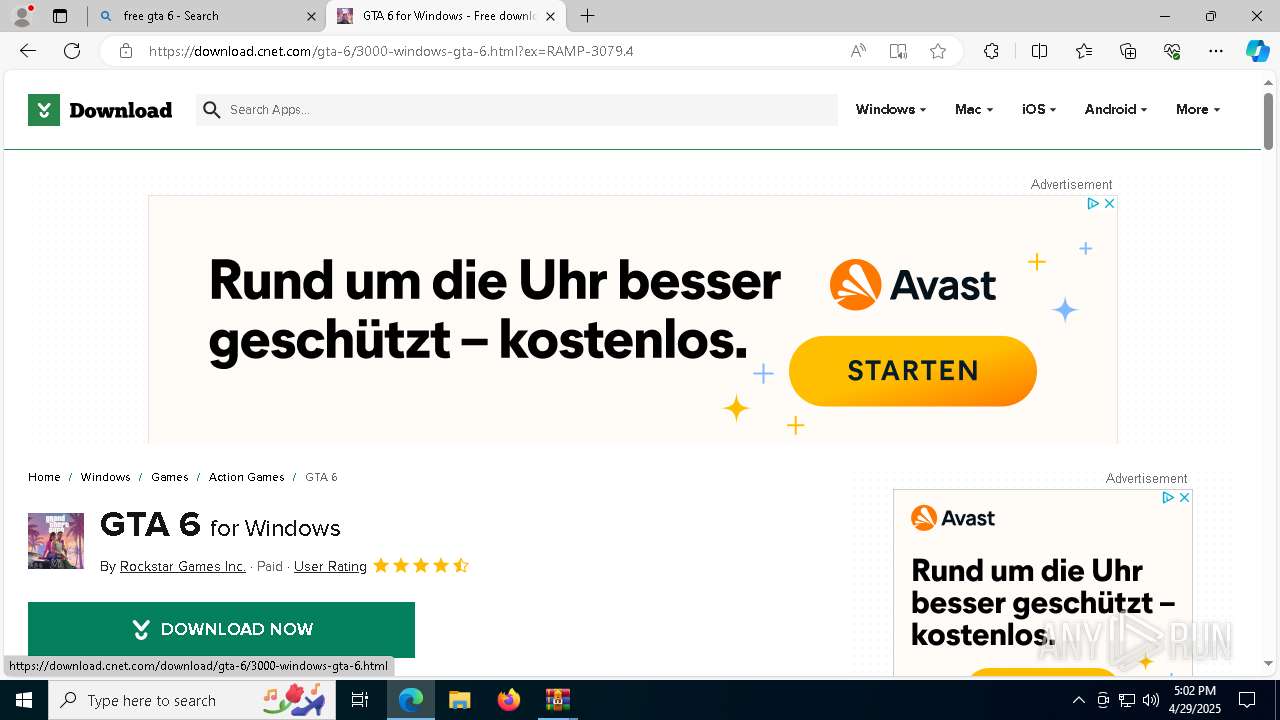This screenshot has width=1280, height=720.
Task: Click the Games breadcrumb link
Action: click(170, 477)
